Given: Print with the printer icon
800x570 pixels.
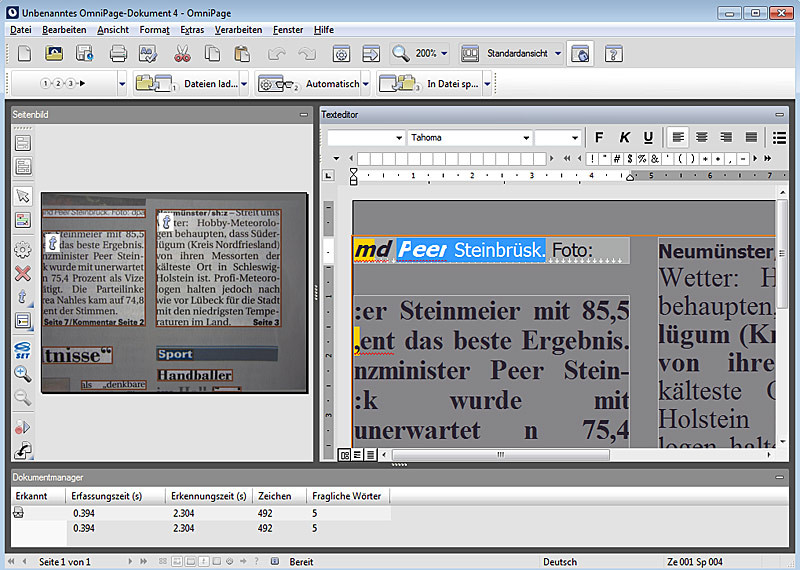Looking at the screenshot, I should [x=118, y=53].
